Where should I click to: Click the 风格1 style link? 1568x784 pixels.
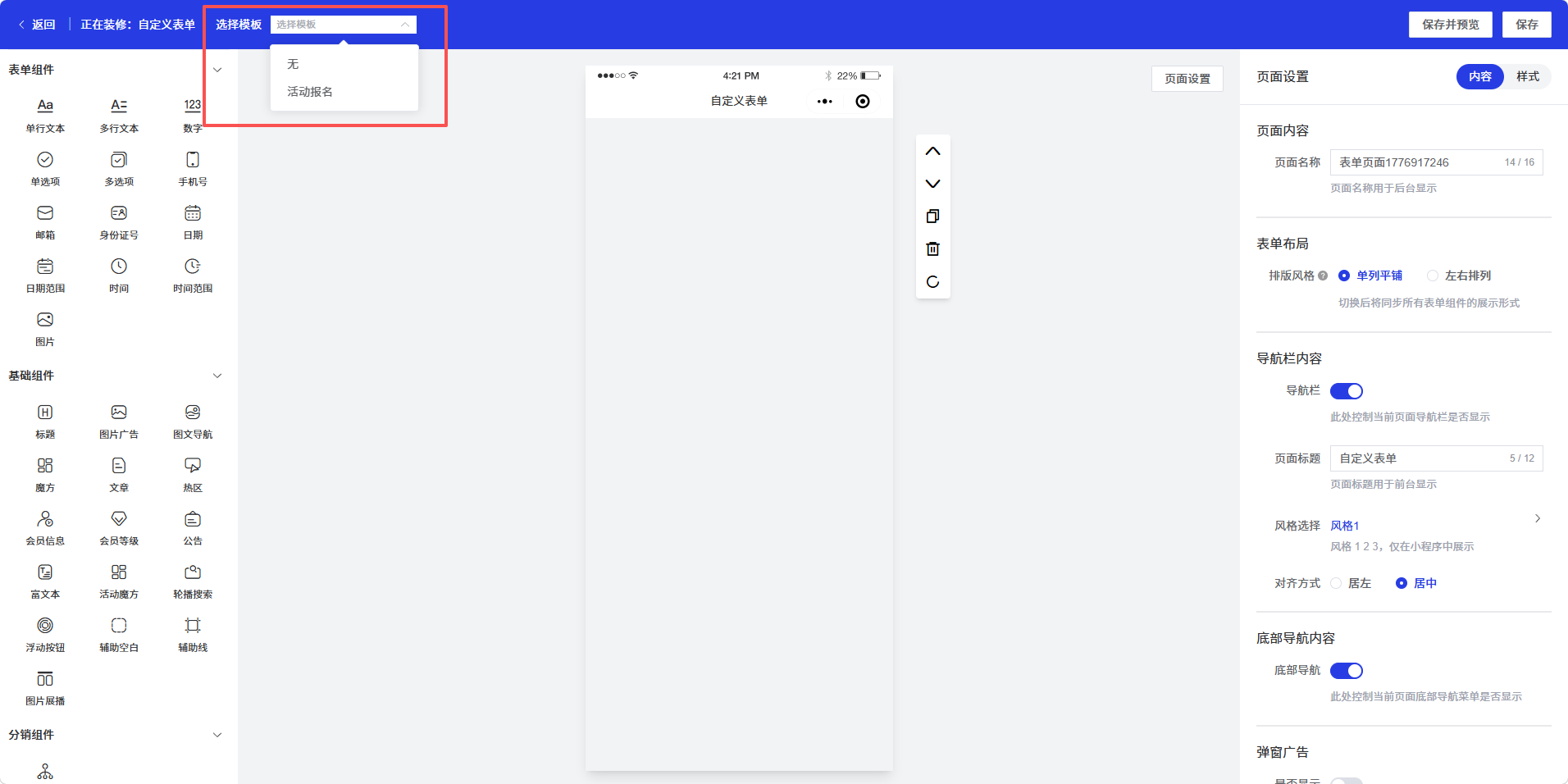[x=1345, y=526]
